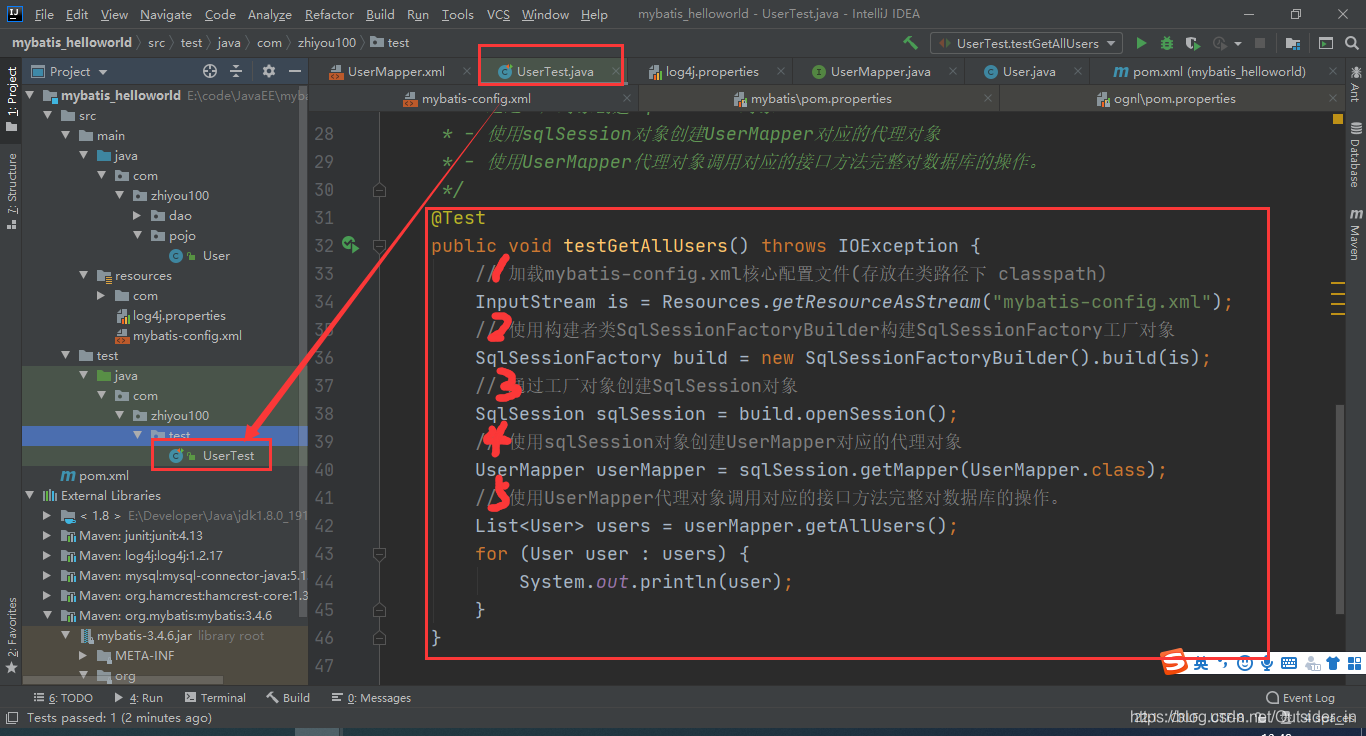
Task: Open the Analyze menu
Action: [269, 14]
